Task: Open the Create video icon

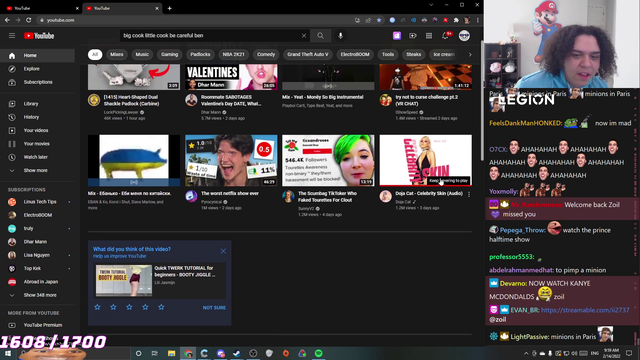Action: point(413,36)
